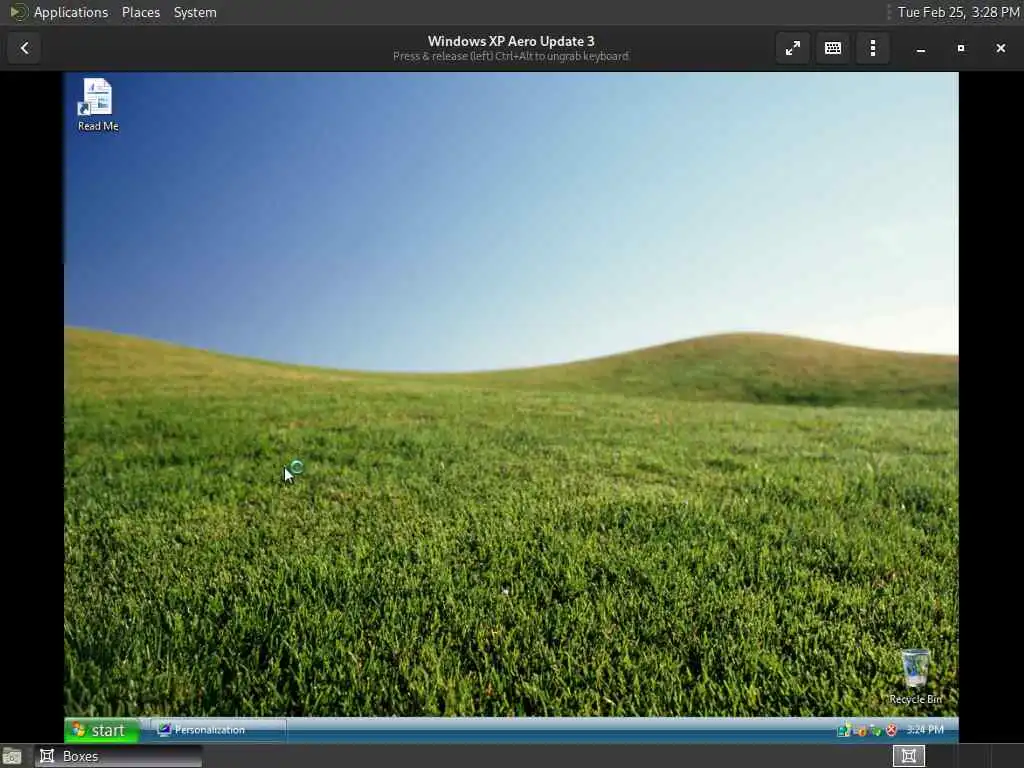Minimize the Boxes window
Image resolution: width=1024 pixels, height=768 pixels.
tap(921, 48)
